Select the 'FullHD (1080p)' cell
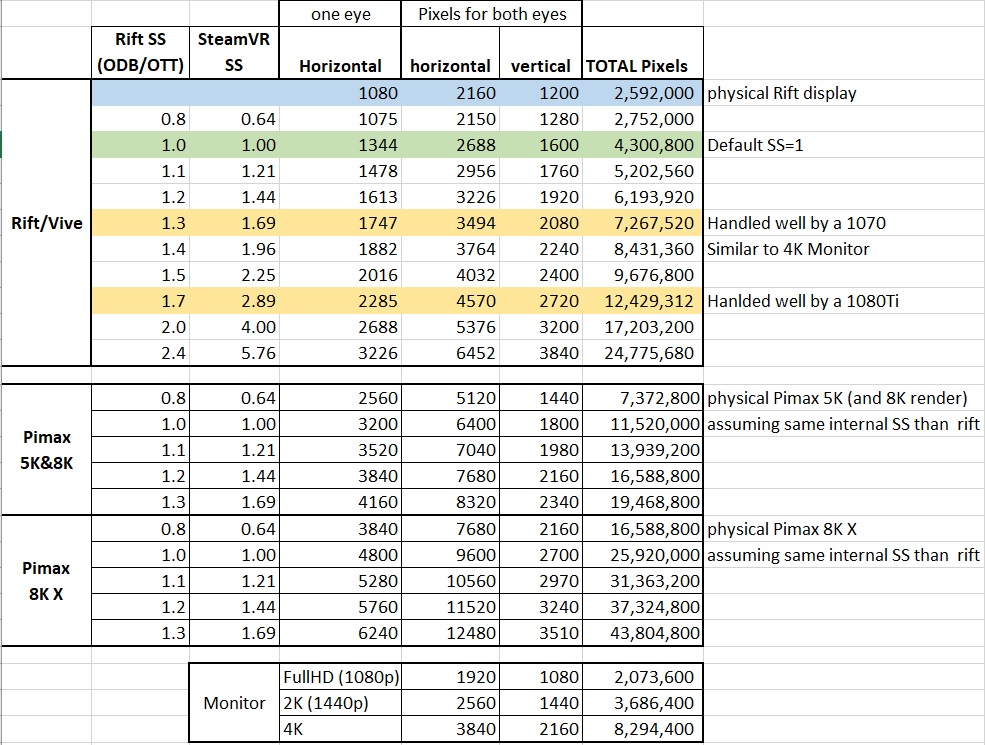This screenshot has width=985, height=745. 340,677
